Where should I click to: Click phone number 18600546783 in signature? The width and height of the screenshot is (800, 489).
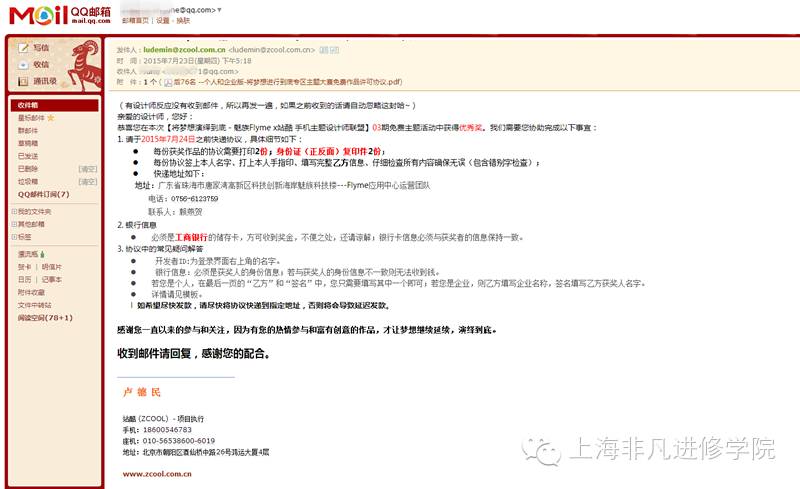point(167,430)
